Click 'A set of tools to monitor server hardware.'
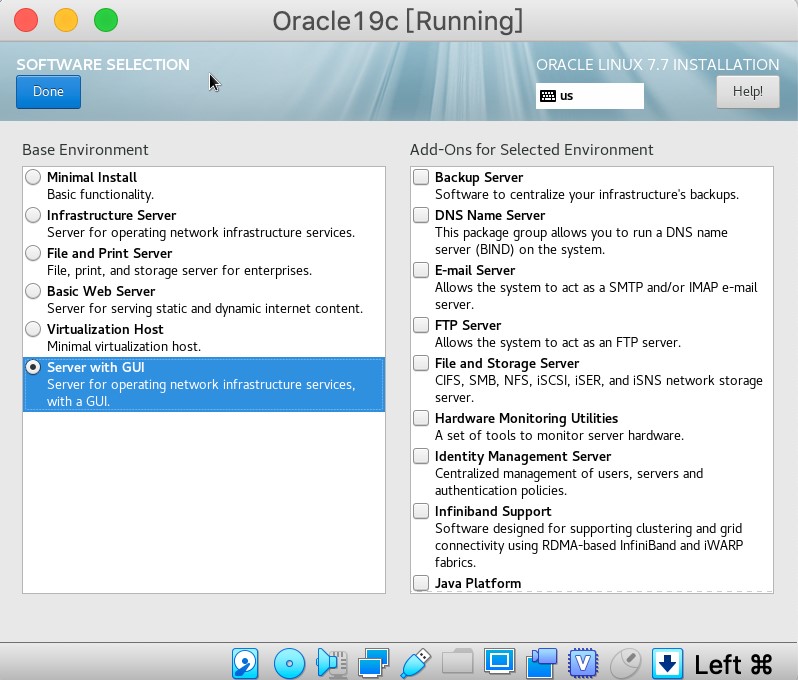 (x=559, y=436)
